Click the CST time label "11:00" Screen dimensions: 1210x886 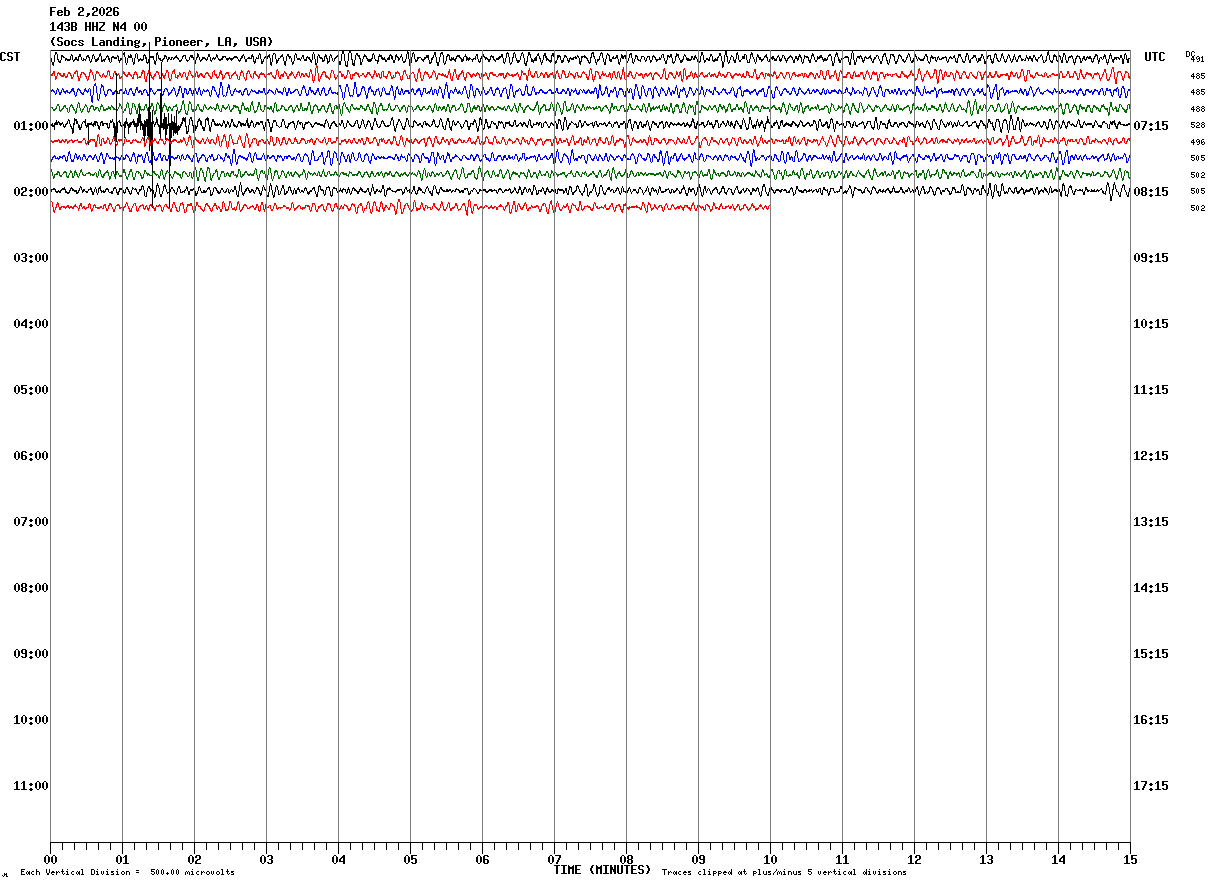point(31,786)
